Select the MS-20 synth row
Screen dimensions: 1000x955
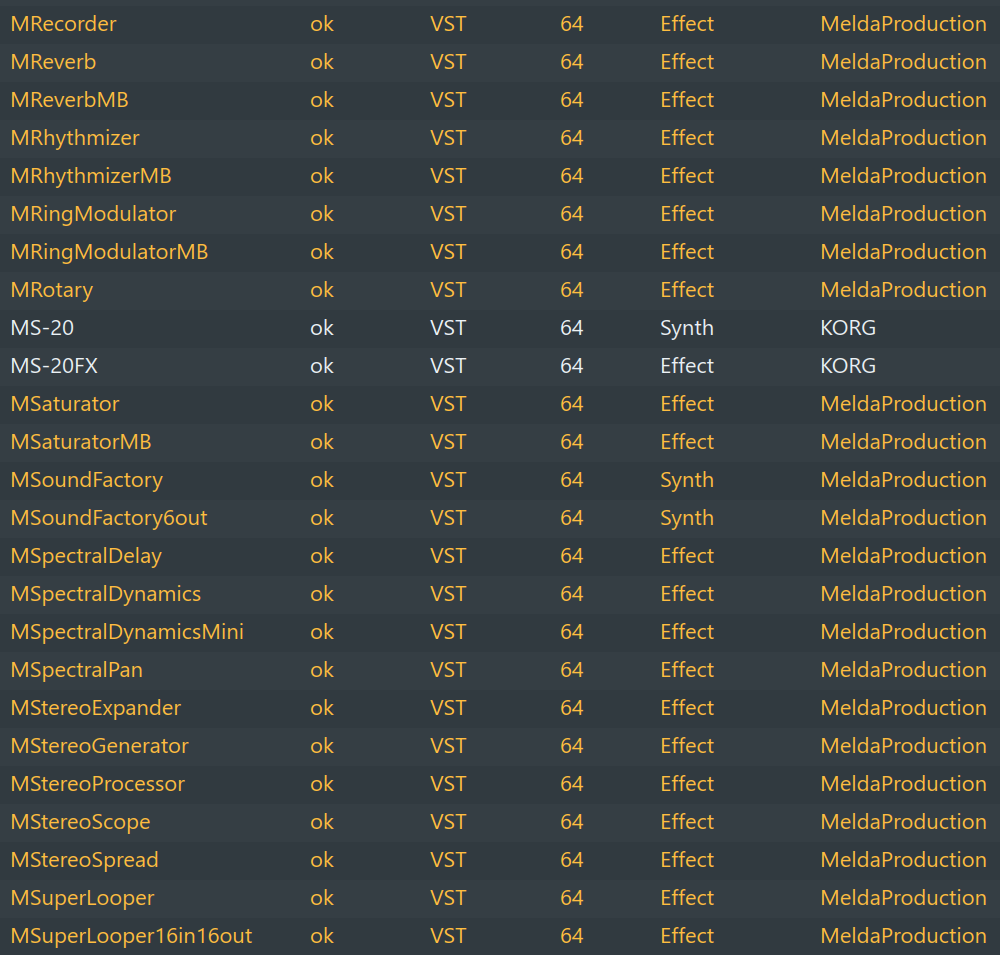[x=500, y=328]
